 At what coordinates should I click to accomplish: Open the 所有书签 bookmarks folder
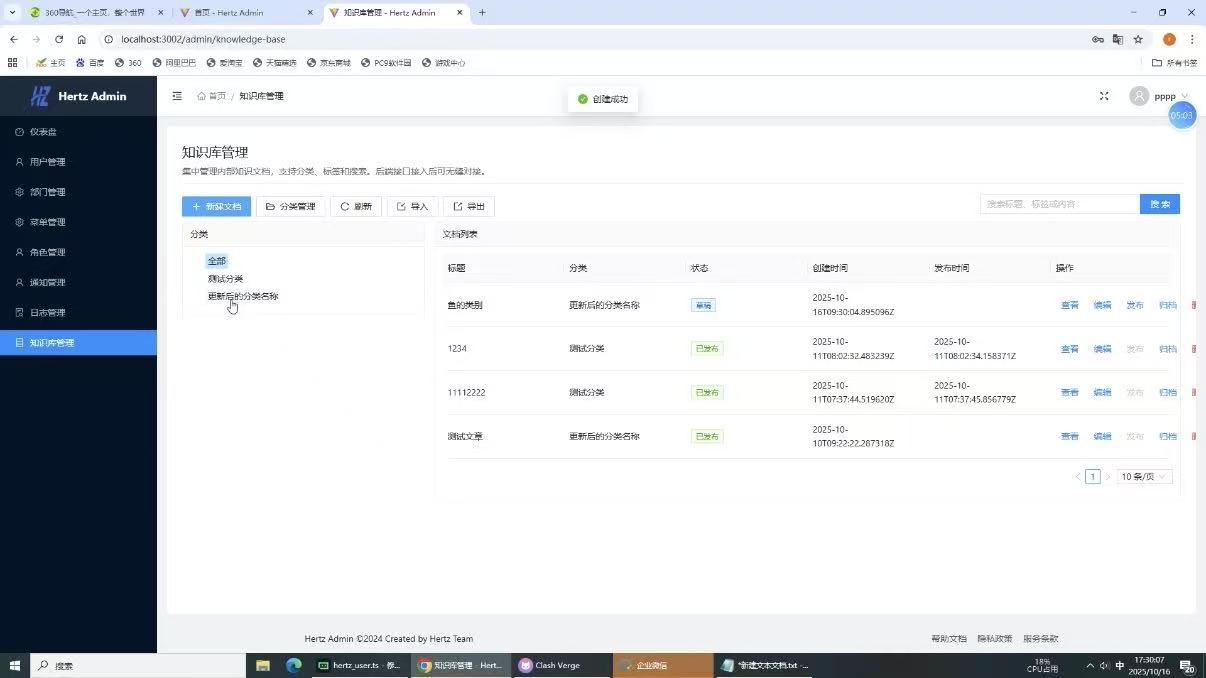(x=1175, y=63)
